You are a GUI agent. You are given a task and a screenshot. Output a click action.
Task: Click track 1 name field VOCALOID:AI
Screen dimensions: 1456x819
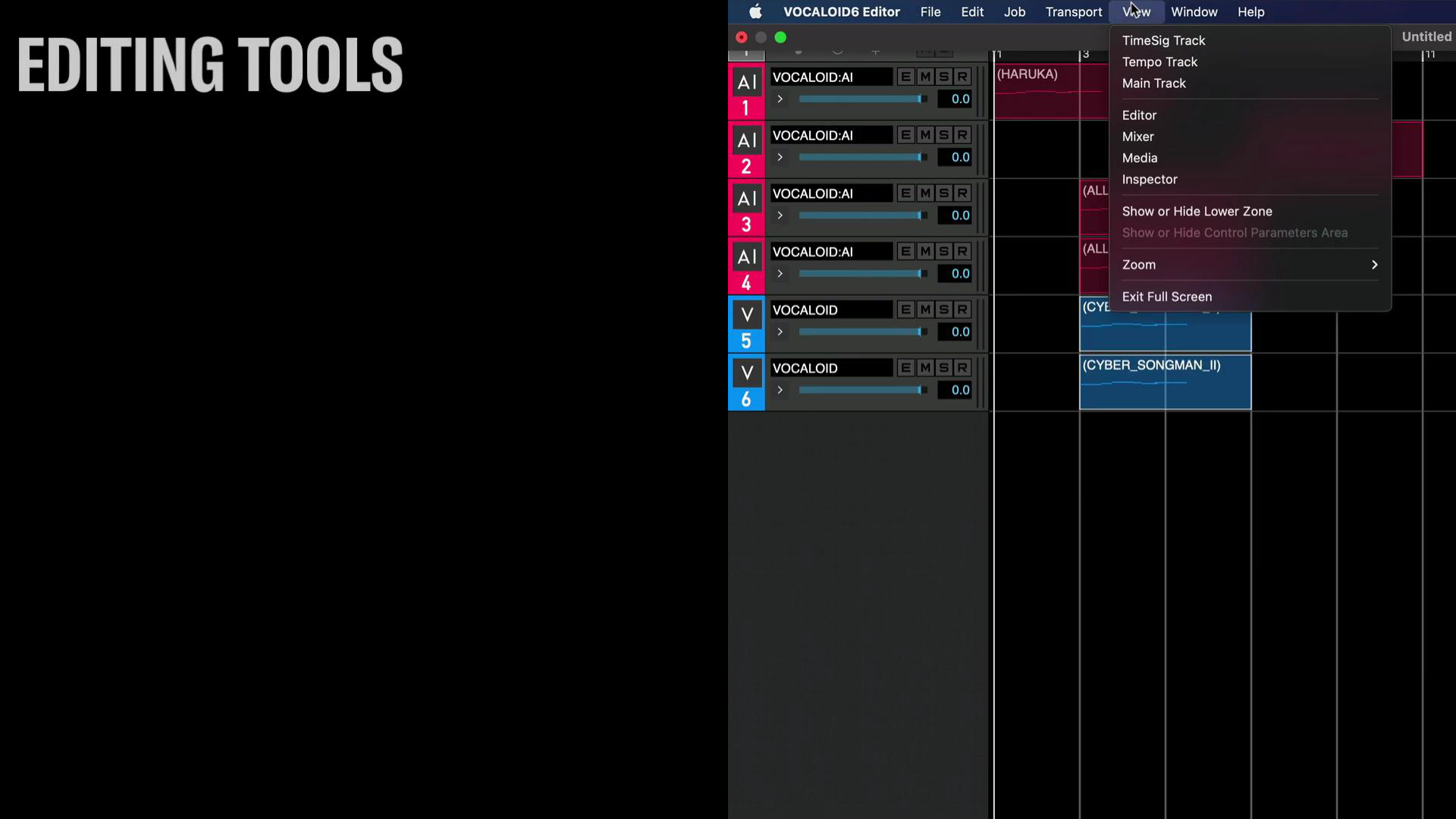[x=831, y=77]
